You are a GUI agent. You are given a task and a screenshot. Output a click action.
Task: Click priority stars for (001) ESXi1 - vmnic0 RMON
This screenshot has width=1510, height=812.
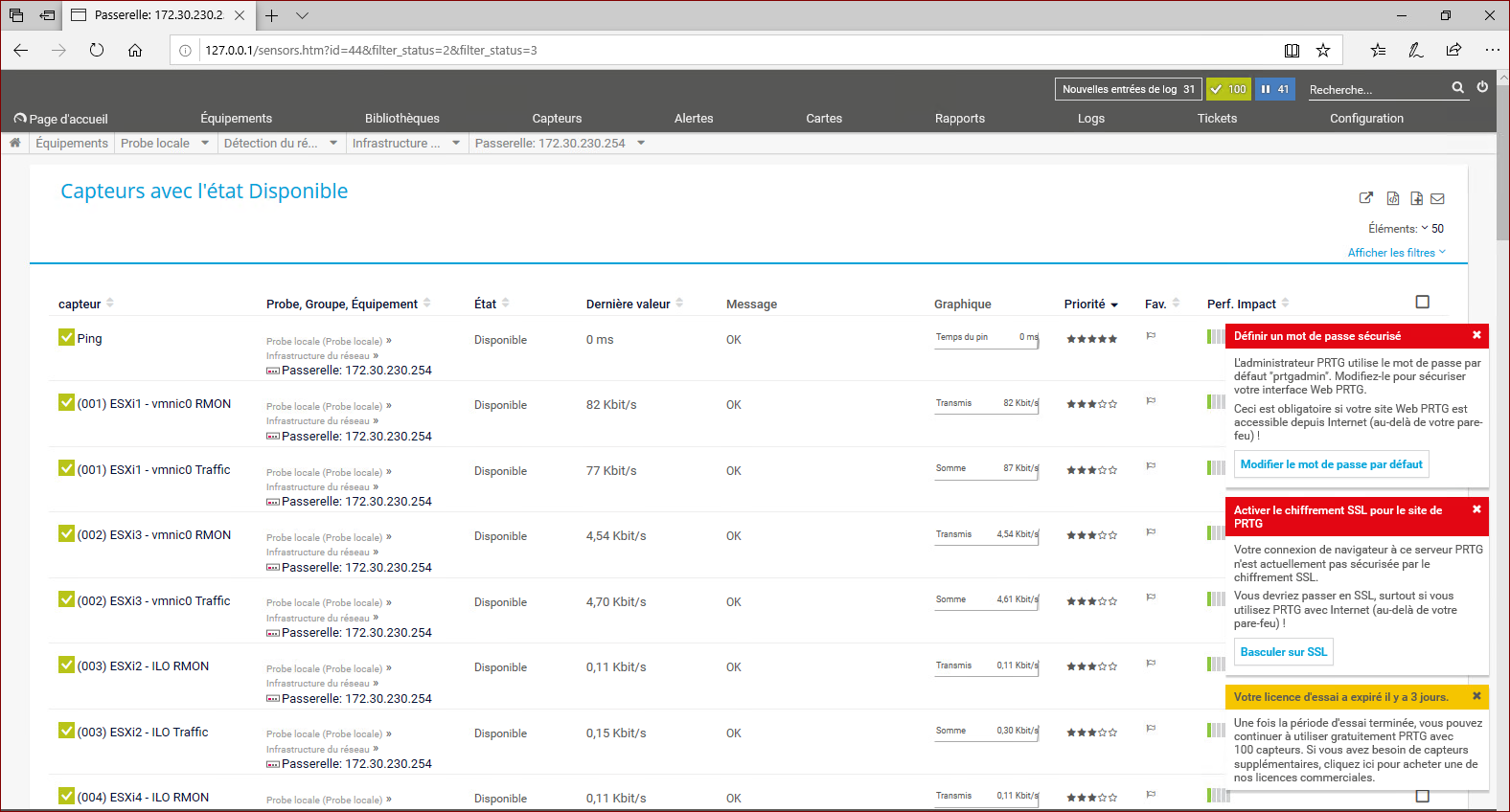pos(1092,404)
